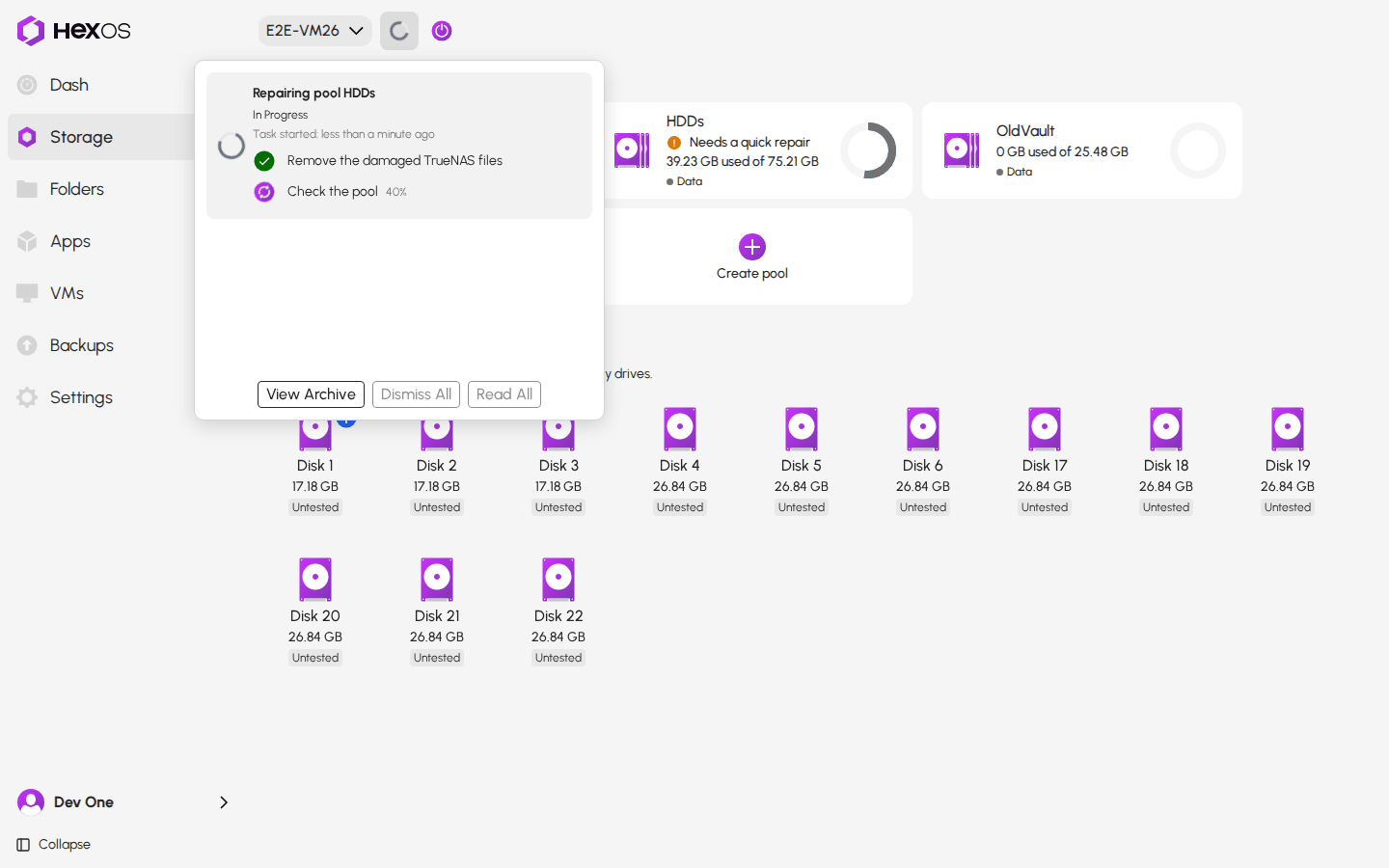1389x868 pixels.
Task: Click the Untested badge under Disk 22
Action: [558, 658]
